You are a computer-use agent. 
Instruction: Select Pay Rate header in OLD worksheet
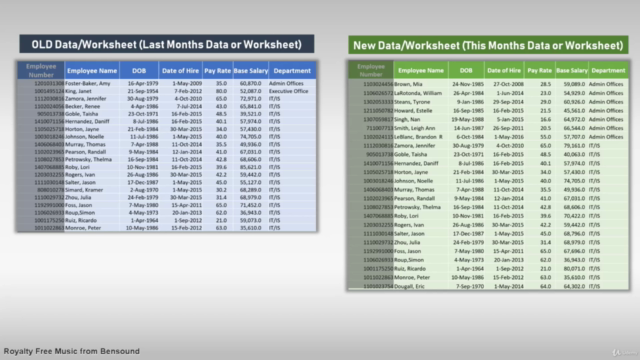coord(218,71)
